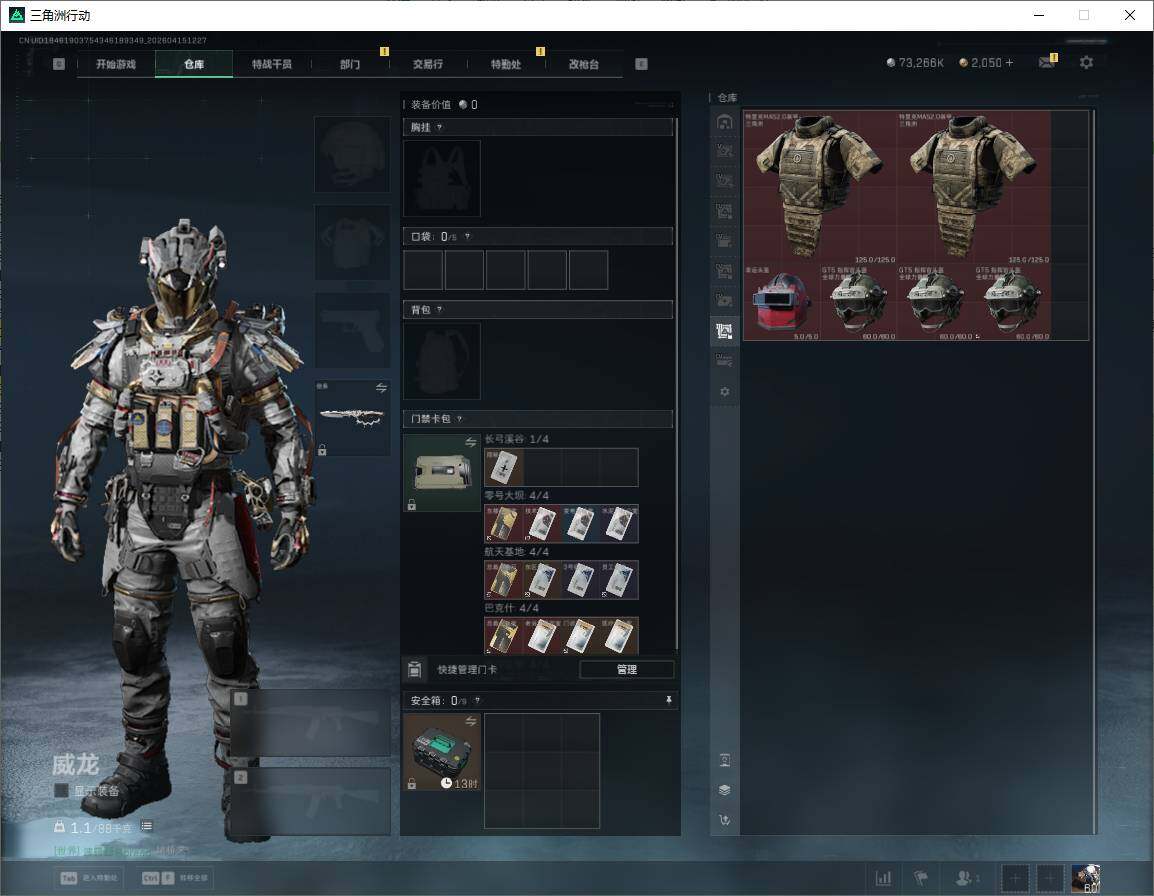Select the equipped knife melee slot
Viewport: 1154px width, 896px height.
[x=353, y=418]
